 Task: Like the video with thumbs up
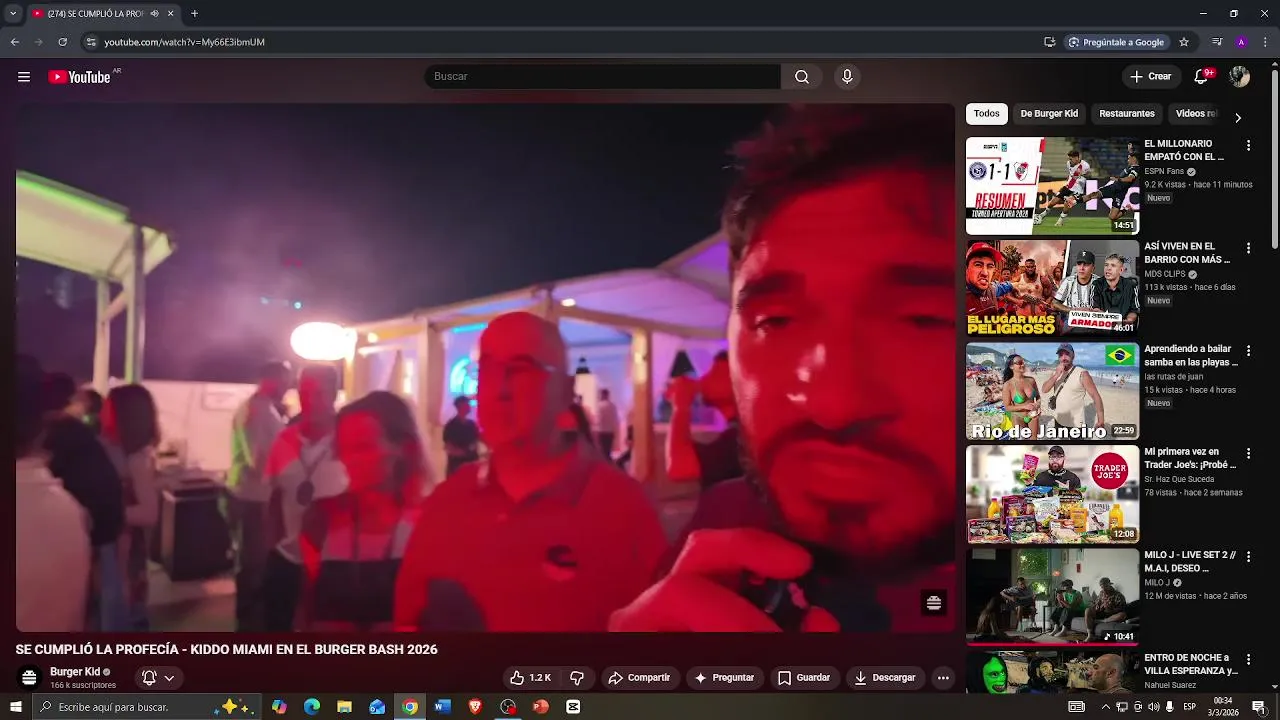point(531,678)
